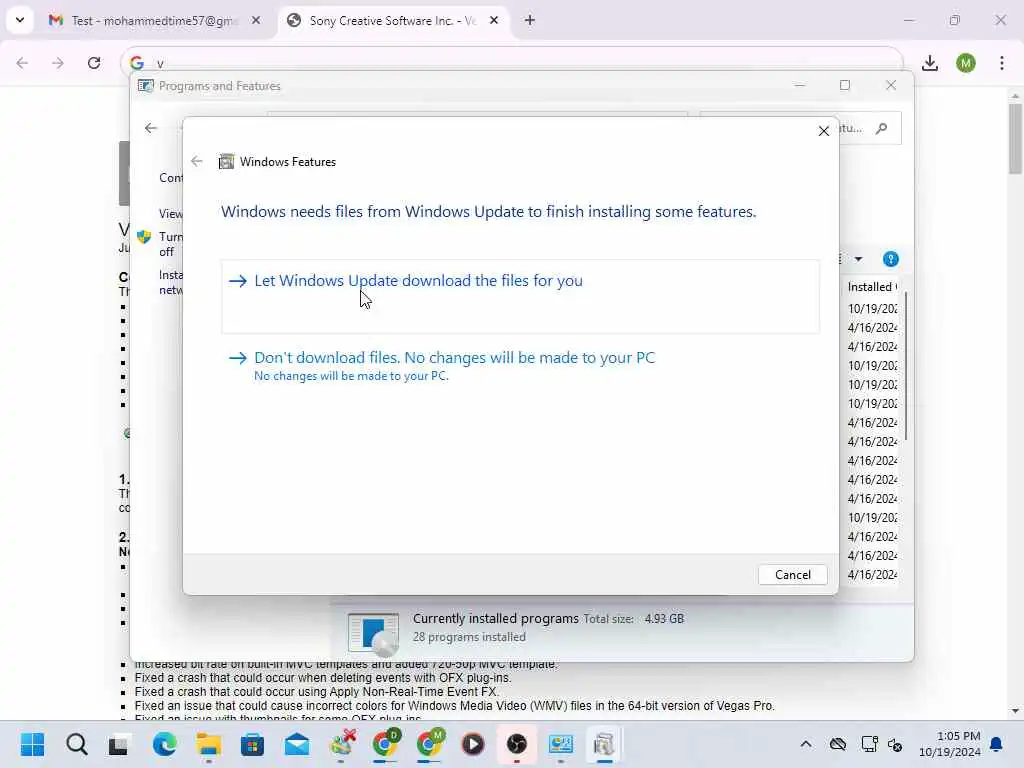Open taskbar Search
The image size is (1024, 768).
click(x=76, y=744)
